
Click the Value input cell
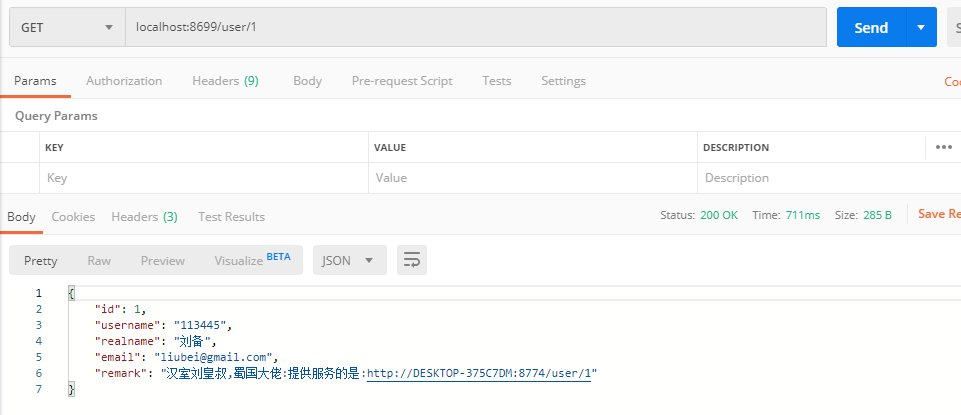pyautogui.click(x=533, y=178)
